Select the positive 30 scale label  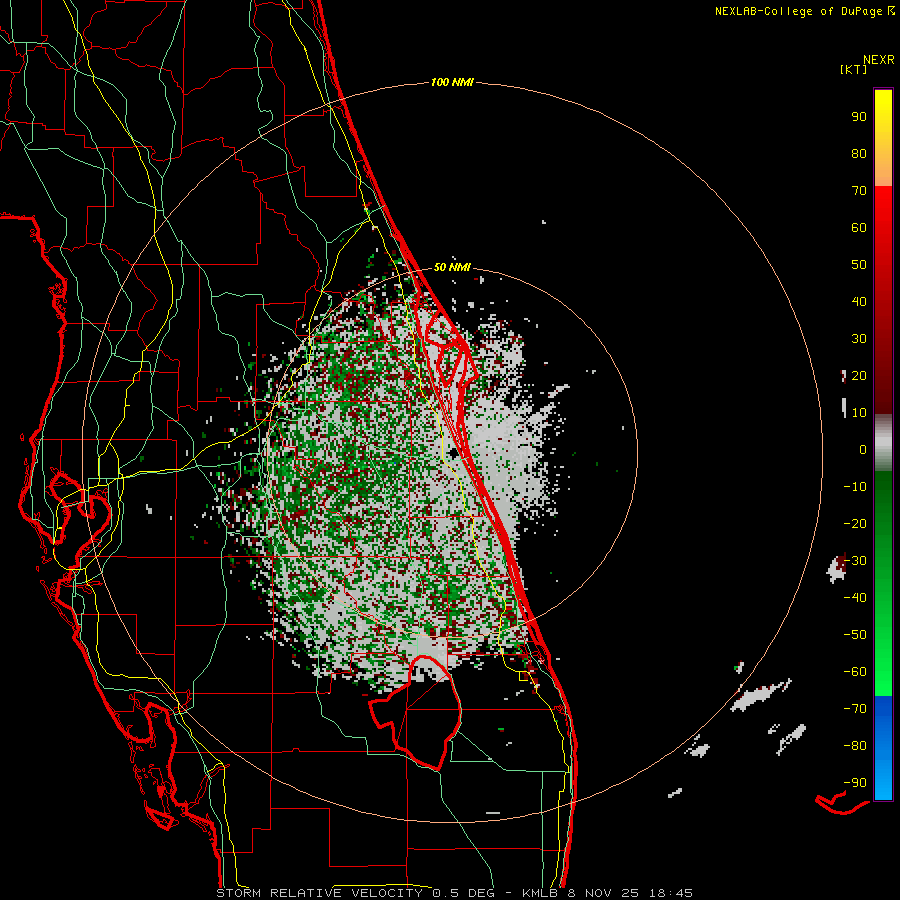(x=859, y=339)
